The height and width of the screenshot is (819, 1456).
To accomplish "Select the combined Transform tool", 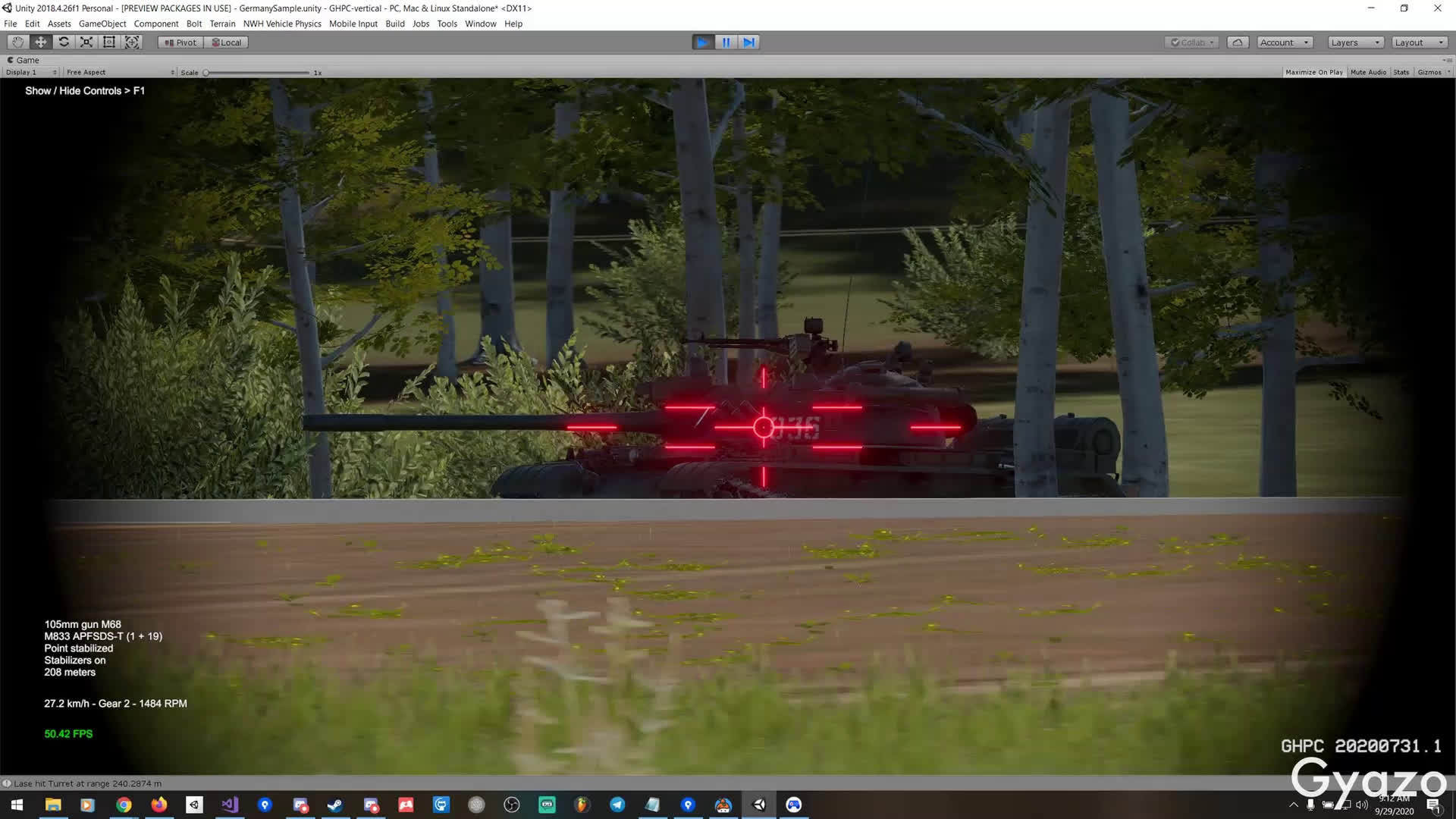I will 132,42.
